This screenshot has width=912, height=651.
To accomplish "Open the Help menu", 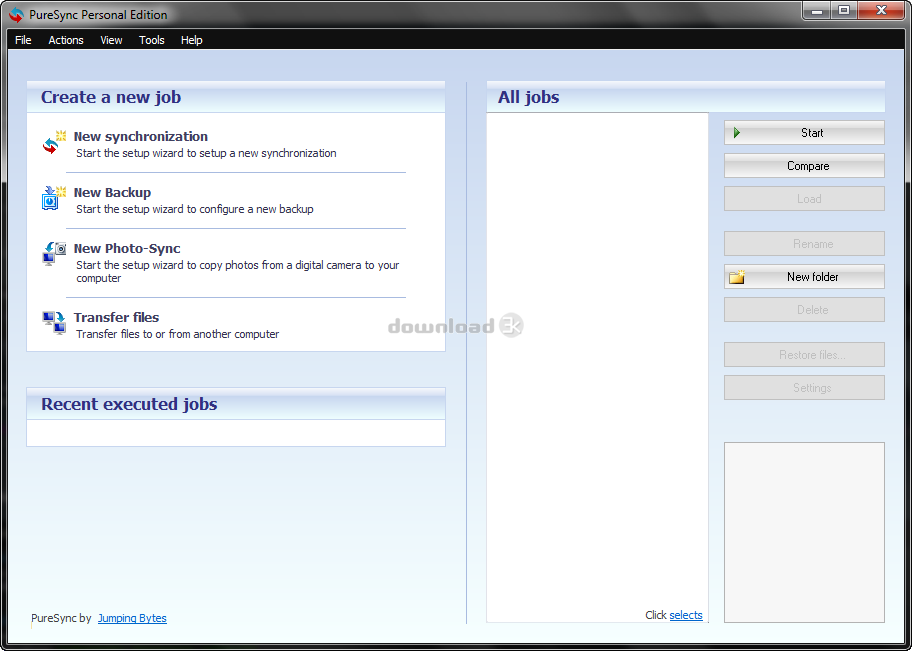I will pyautogui.click(x=191, y=40).
